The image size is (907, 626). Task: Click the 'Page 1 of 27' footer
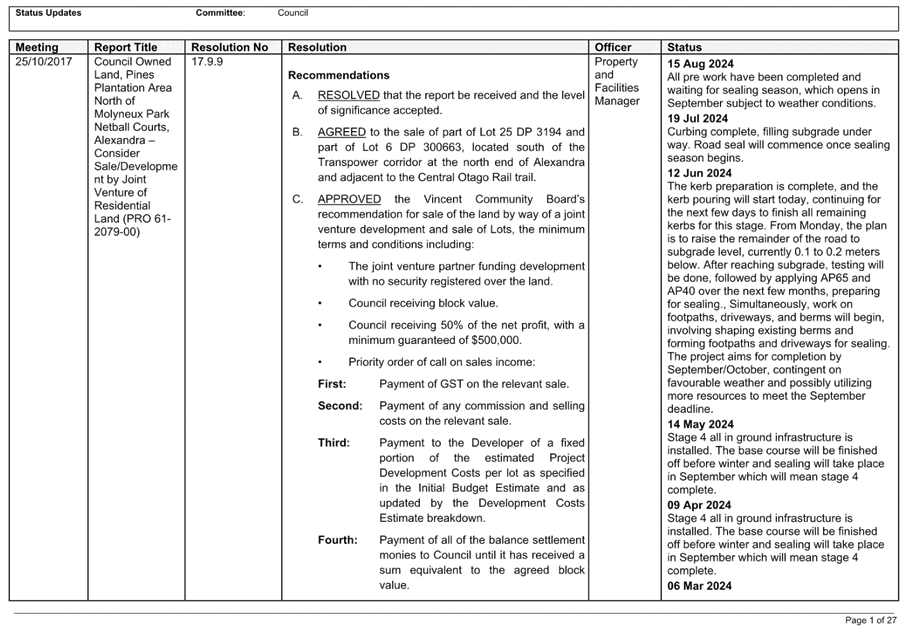coord(871,620)
